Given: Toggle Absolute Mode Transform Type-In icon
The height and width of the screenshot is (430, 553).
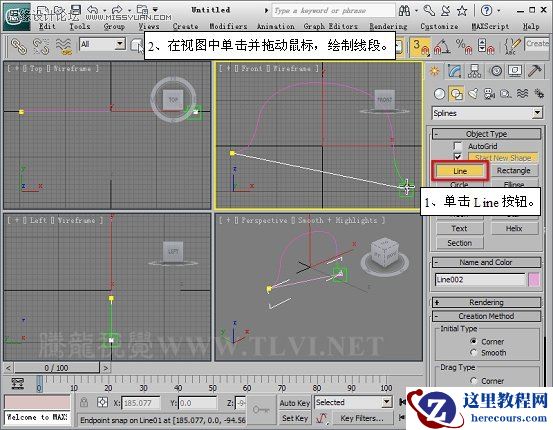Looking at the screenshot, I should [103, 402].
